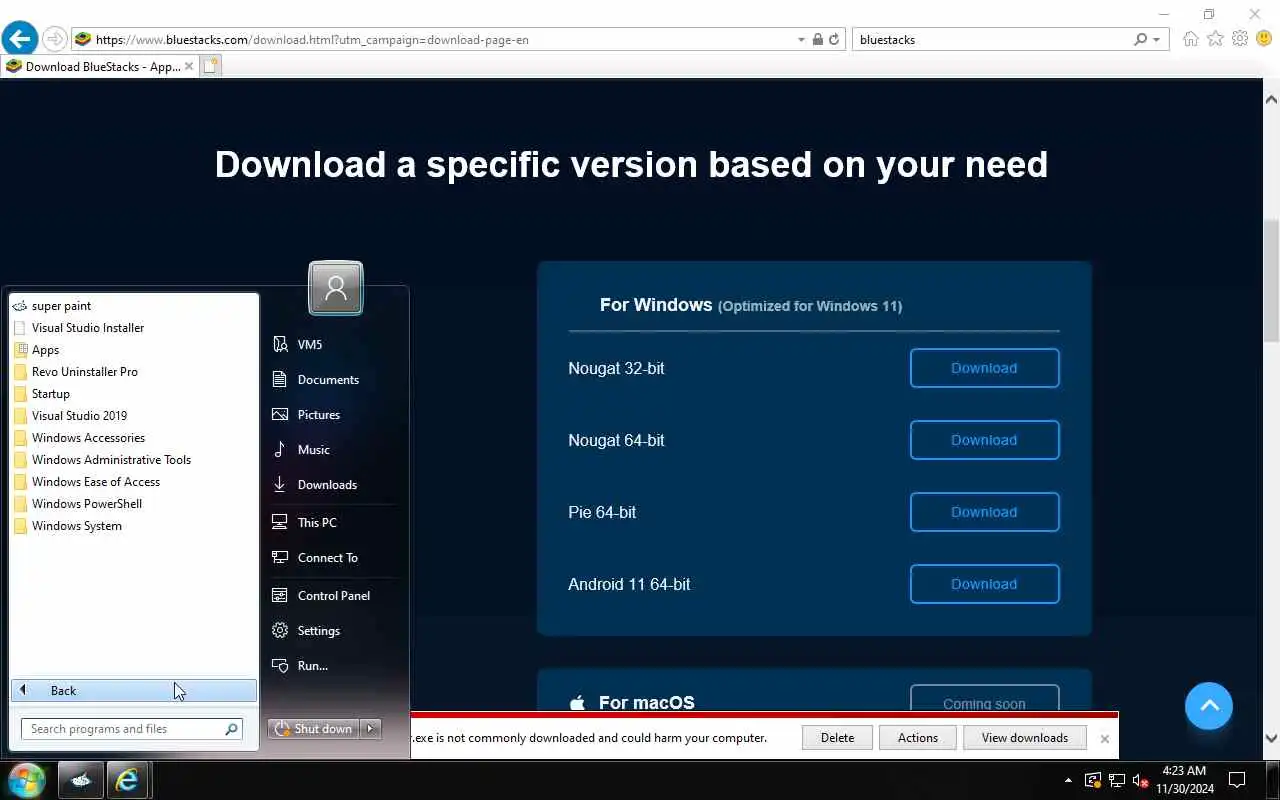Close the download notification bar
The image size is (1280, 800).
click(1104, 739)
